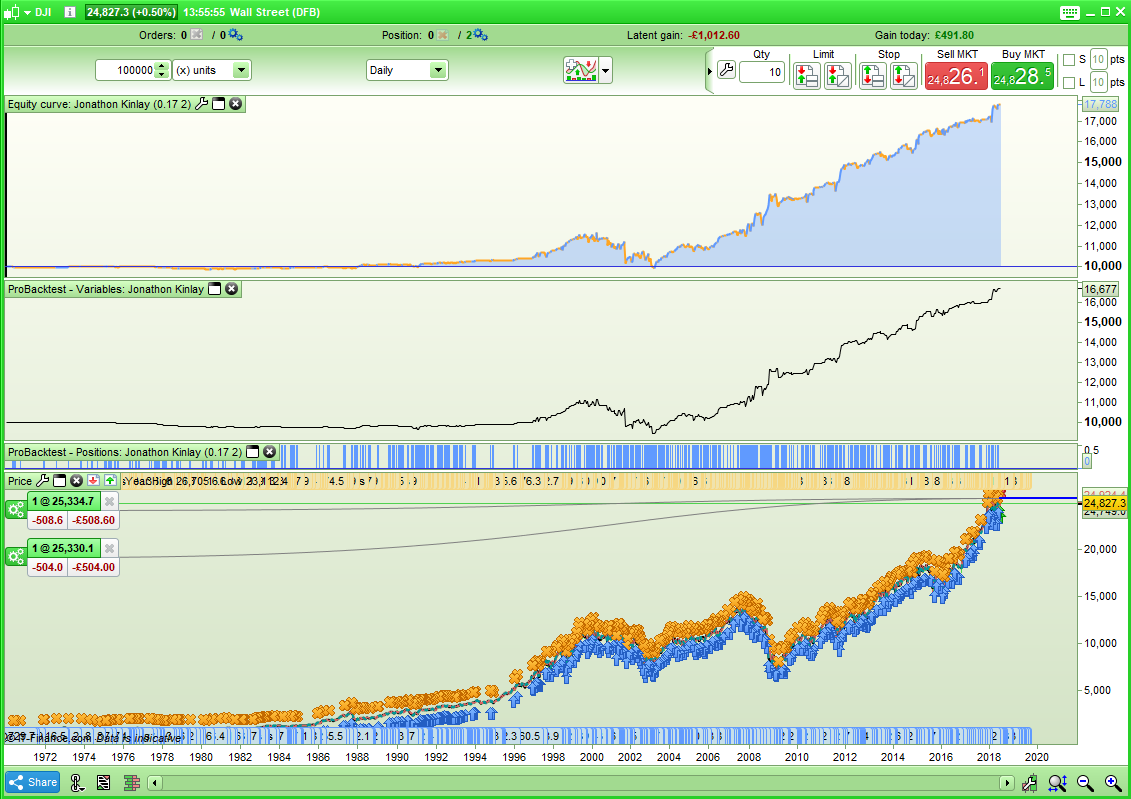Click the first Limit order icon

806,75
